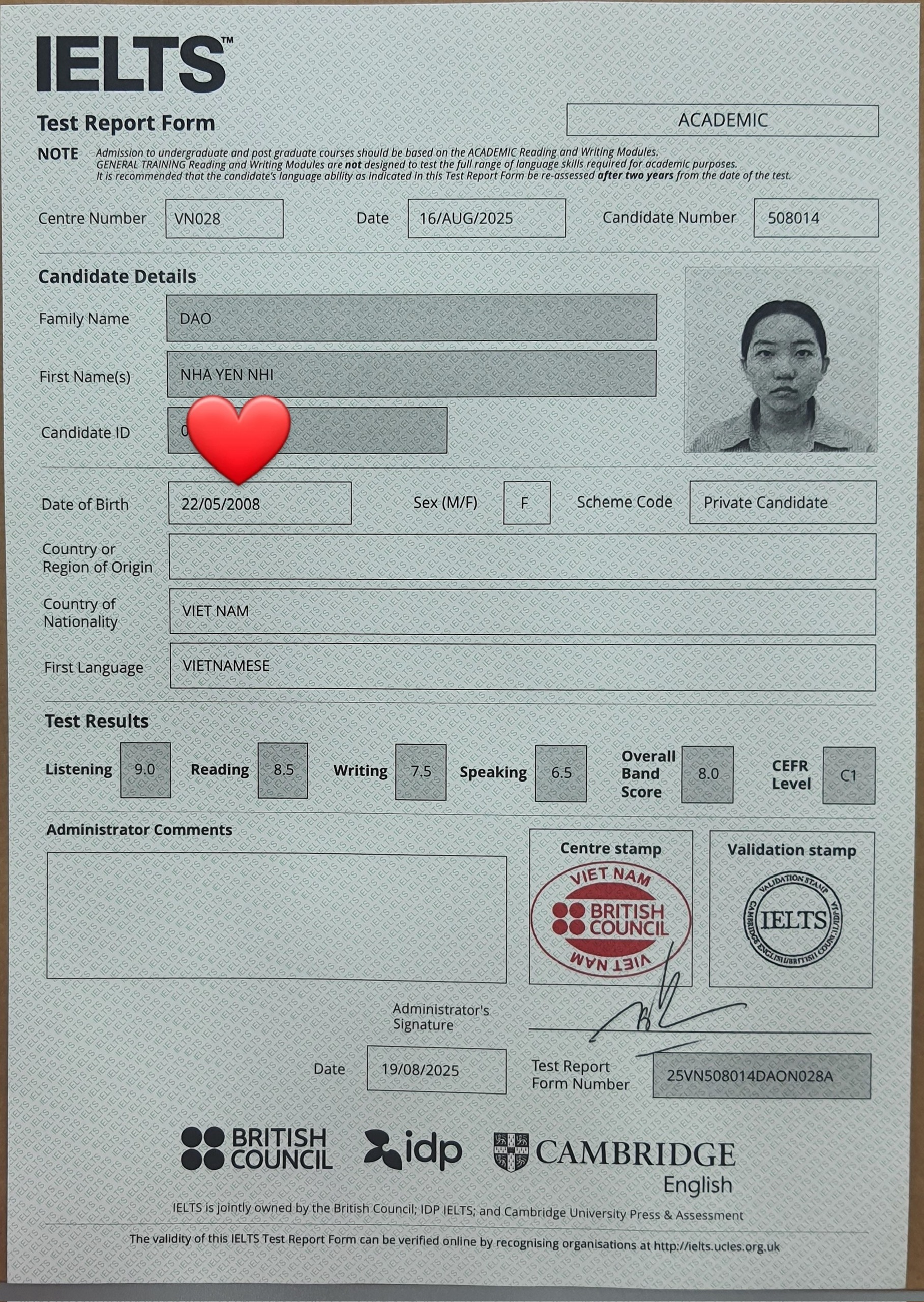Click the 'CEFR Level' label

[x=790, y=775]
